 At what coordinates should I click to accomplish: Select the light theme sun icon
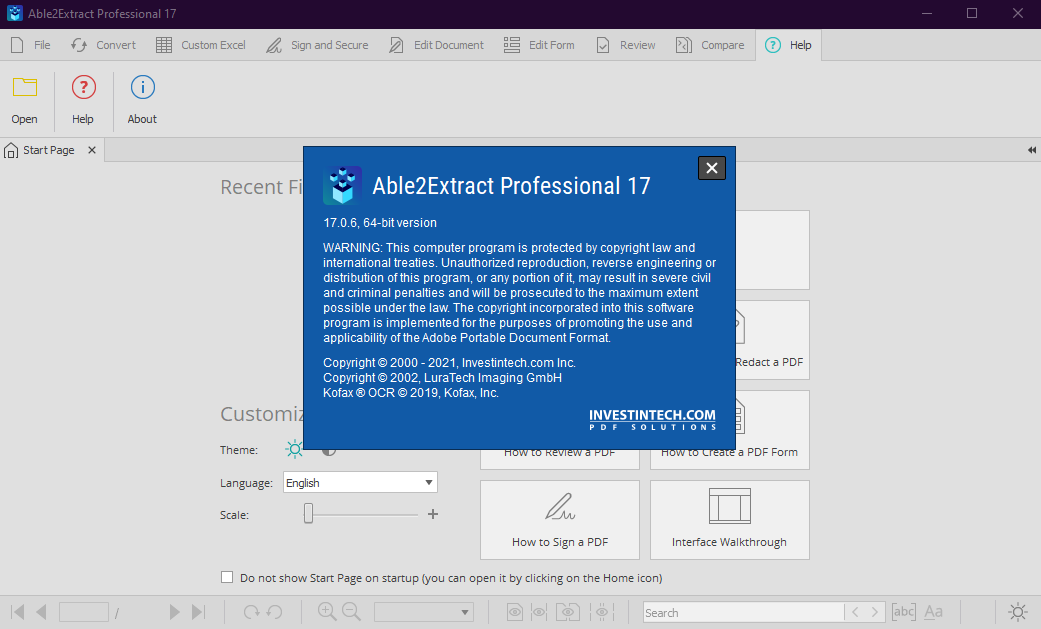coord(294,450)
